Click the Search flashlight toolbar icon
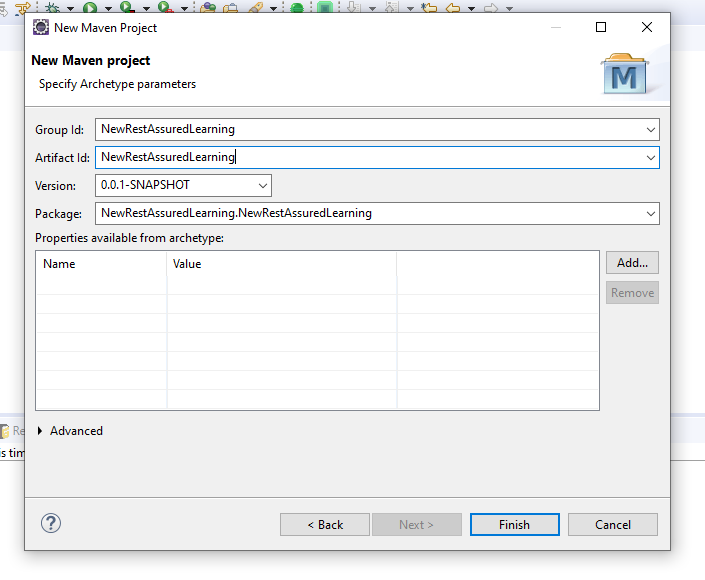The height and width of the screenshot is (580, 705). click(256, 8)
